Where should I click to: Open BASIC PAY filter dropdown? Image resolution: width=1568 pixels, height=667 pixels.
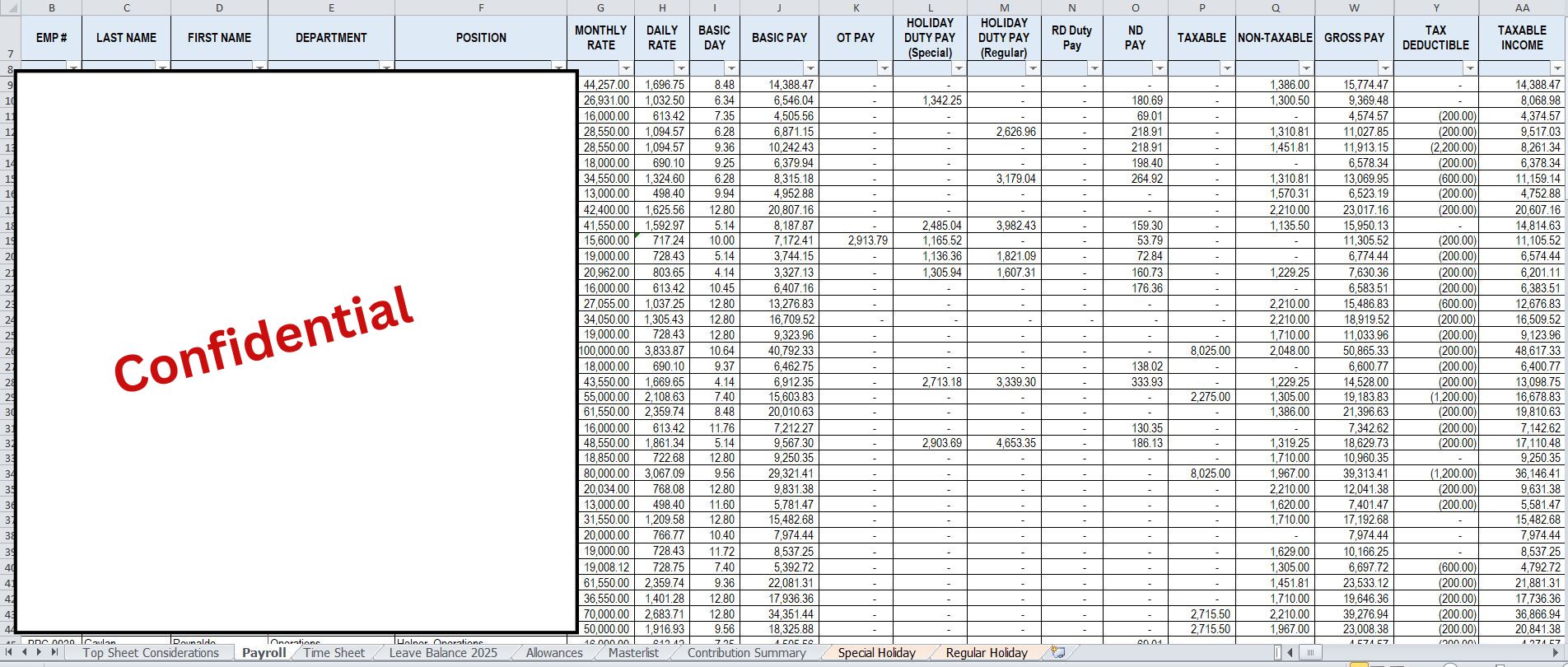[811, 68]
